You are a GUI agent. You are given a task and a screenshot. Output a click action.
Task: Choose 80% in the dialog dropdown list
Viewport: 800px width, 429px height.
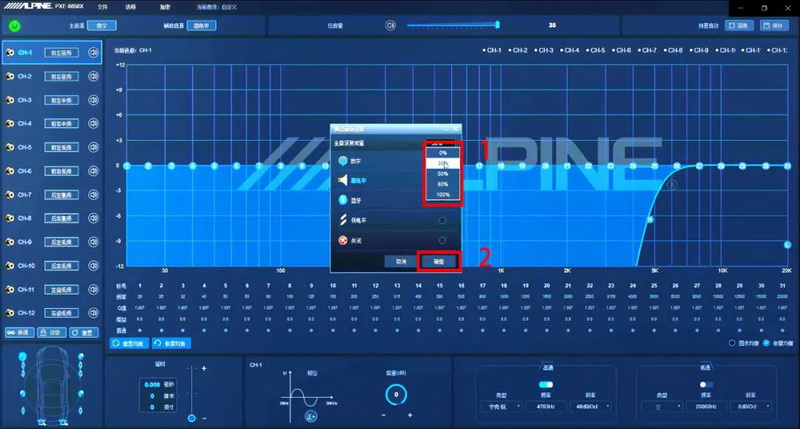click(x=442, y=184)
